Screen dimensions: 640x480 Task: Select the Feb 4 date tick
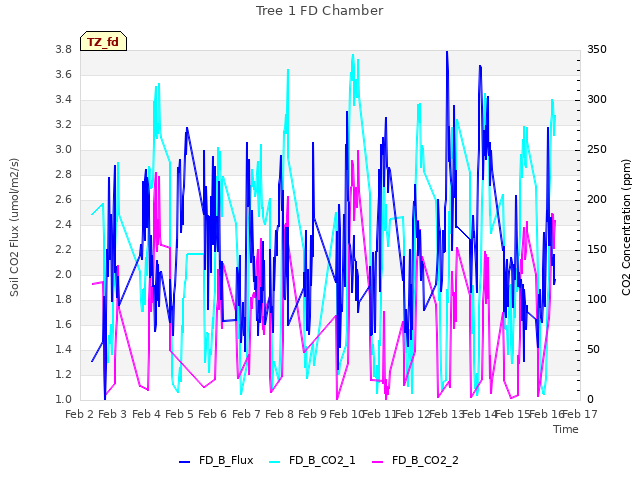146,414
